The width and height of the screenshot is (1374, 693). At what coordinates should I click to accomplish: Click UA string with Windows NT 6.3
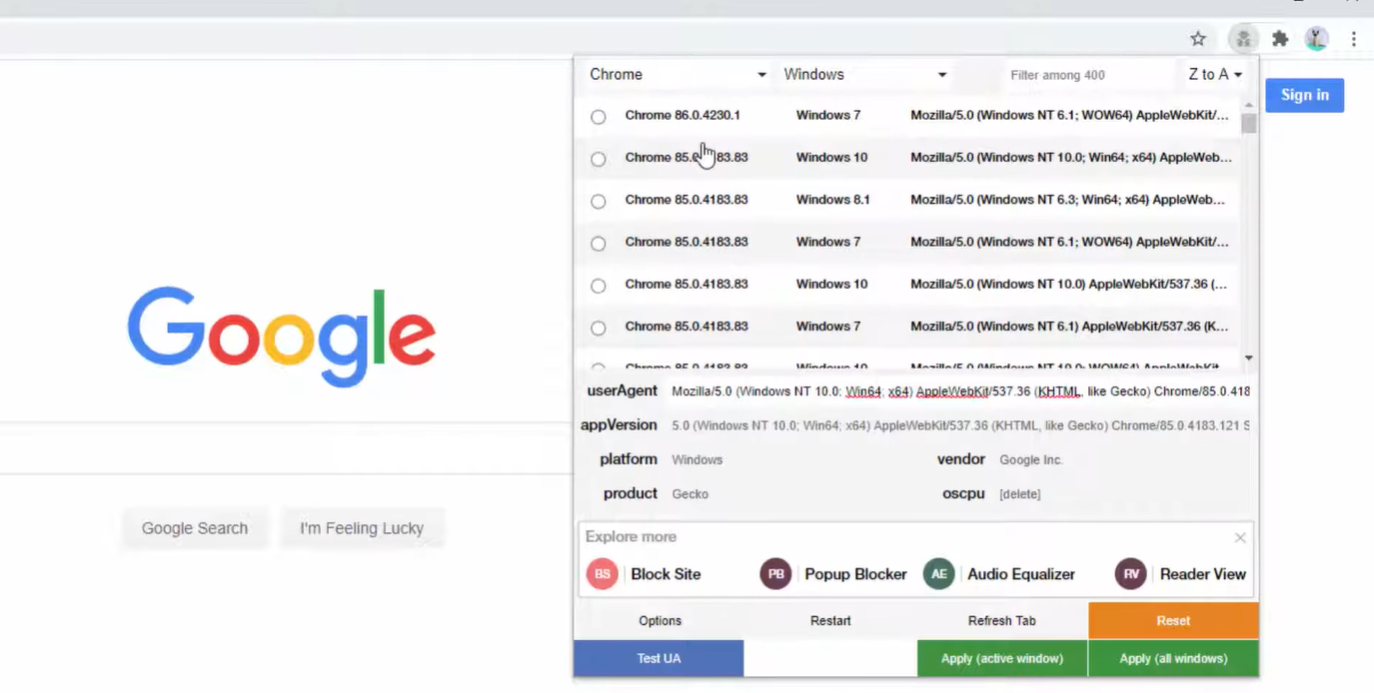tap(1068, 200)
